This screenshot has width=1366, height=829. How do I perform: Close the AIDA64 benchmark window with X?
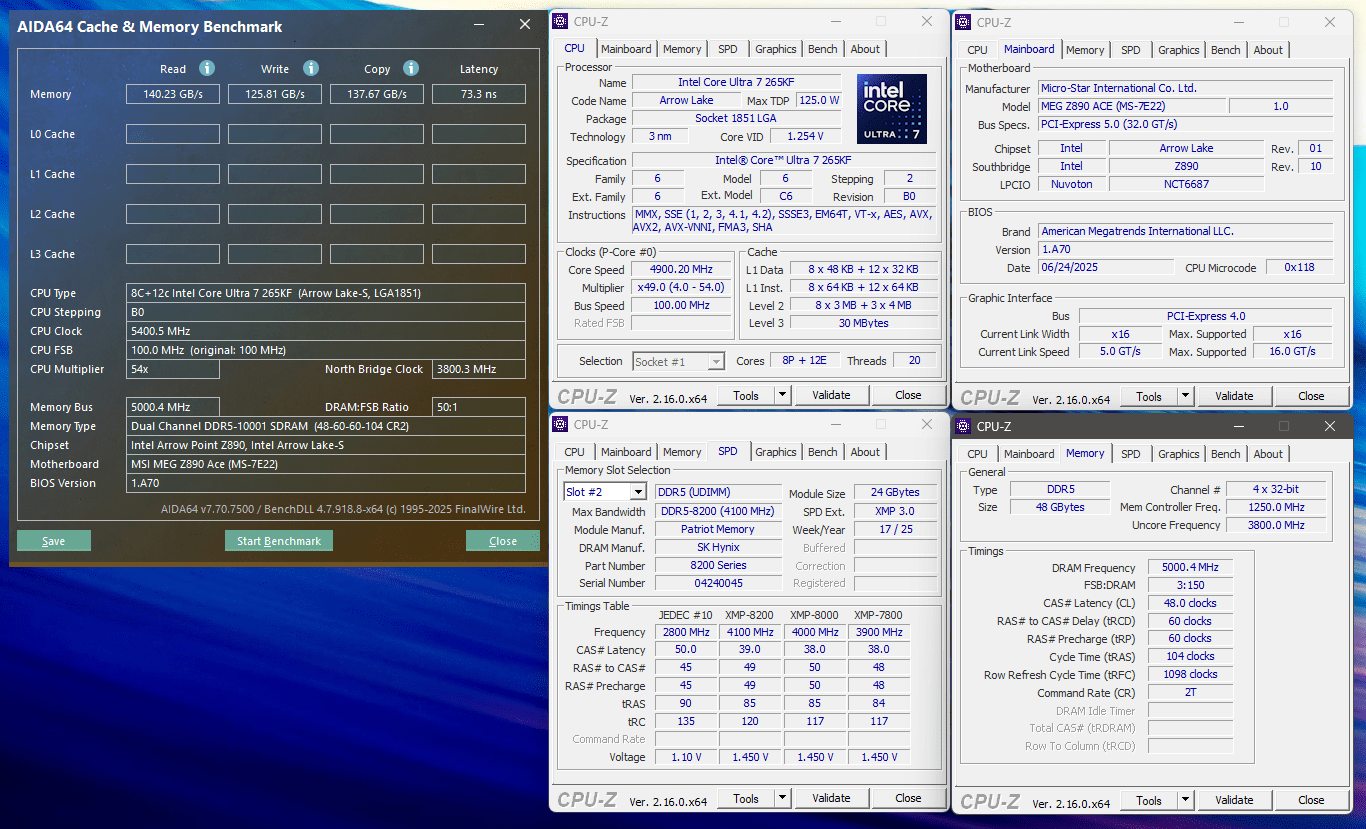(x=525, y=25)
